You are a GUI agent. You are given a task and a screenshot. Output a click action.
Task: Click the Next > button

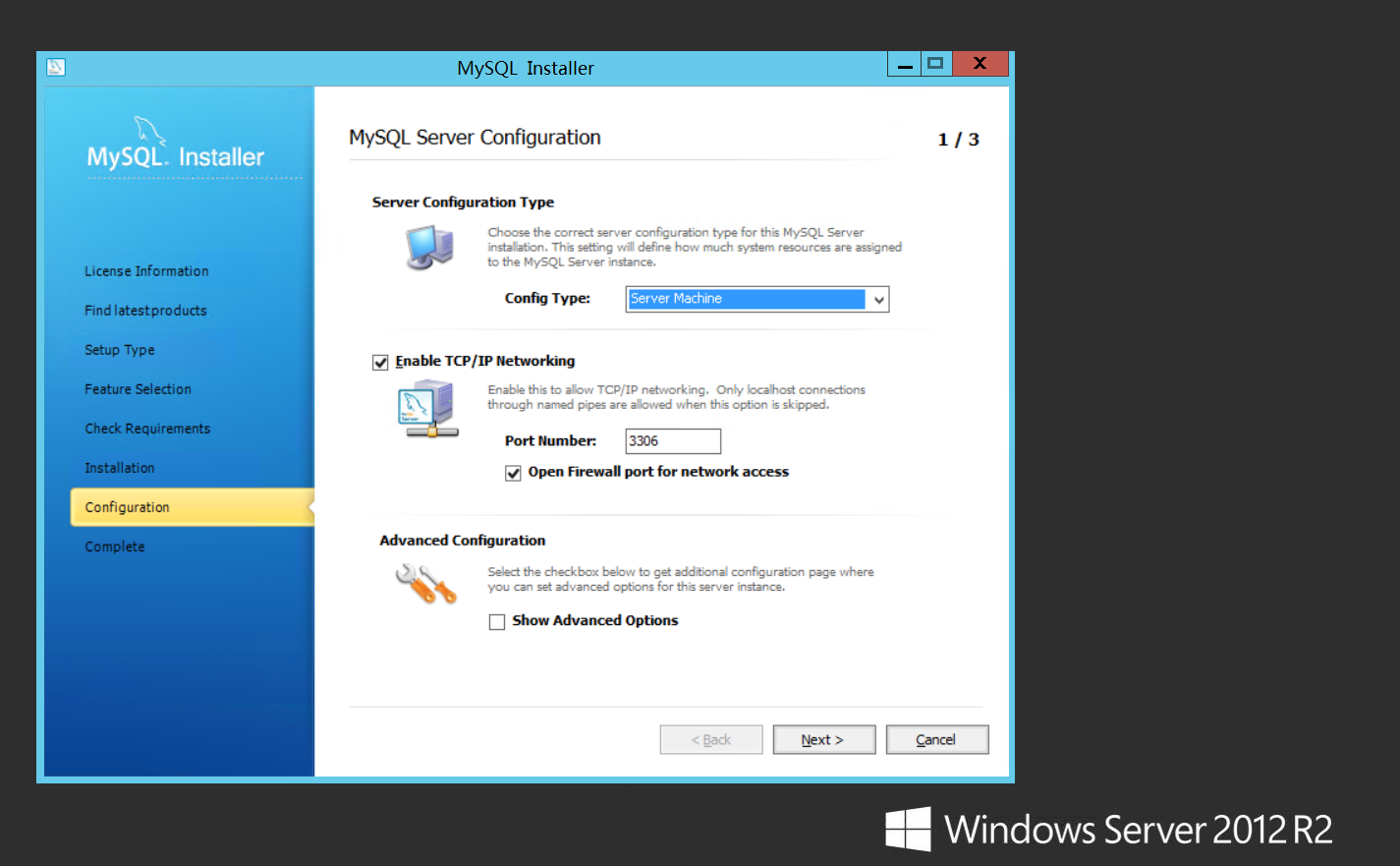click(823, 739)
